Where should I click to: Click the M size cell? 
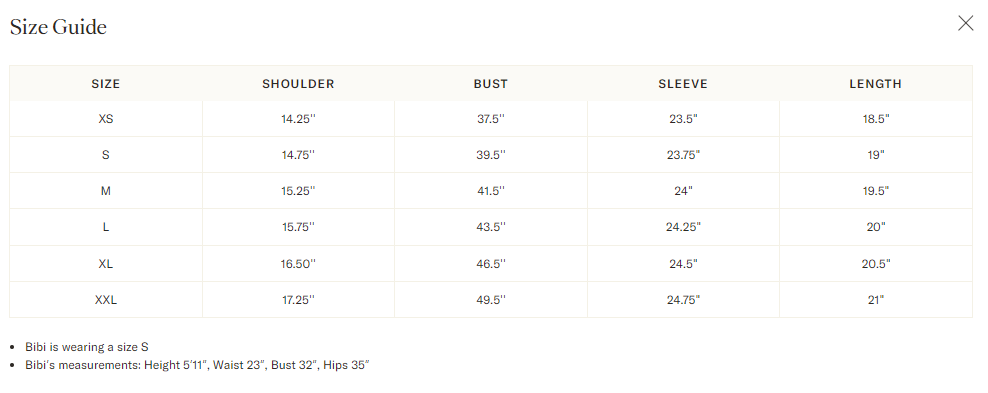[x=106, y=191]
